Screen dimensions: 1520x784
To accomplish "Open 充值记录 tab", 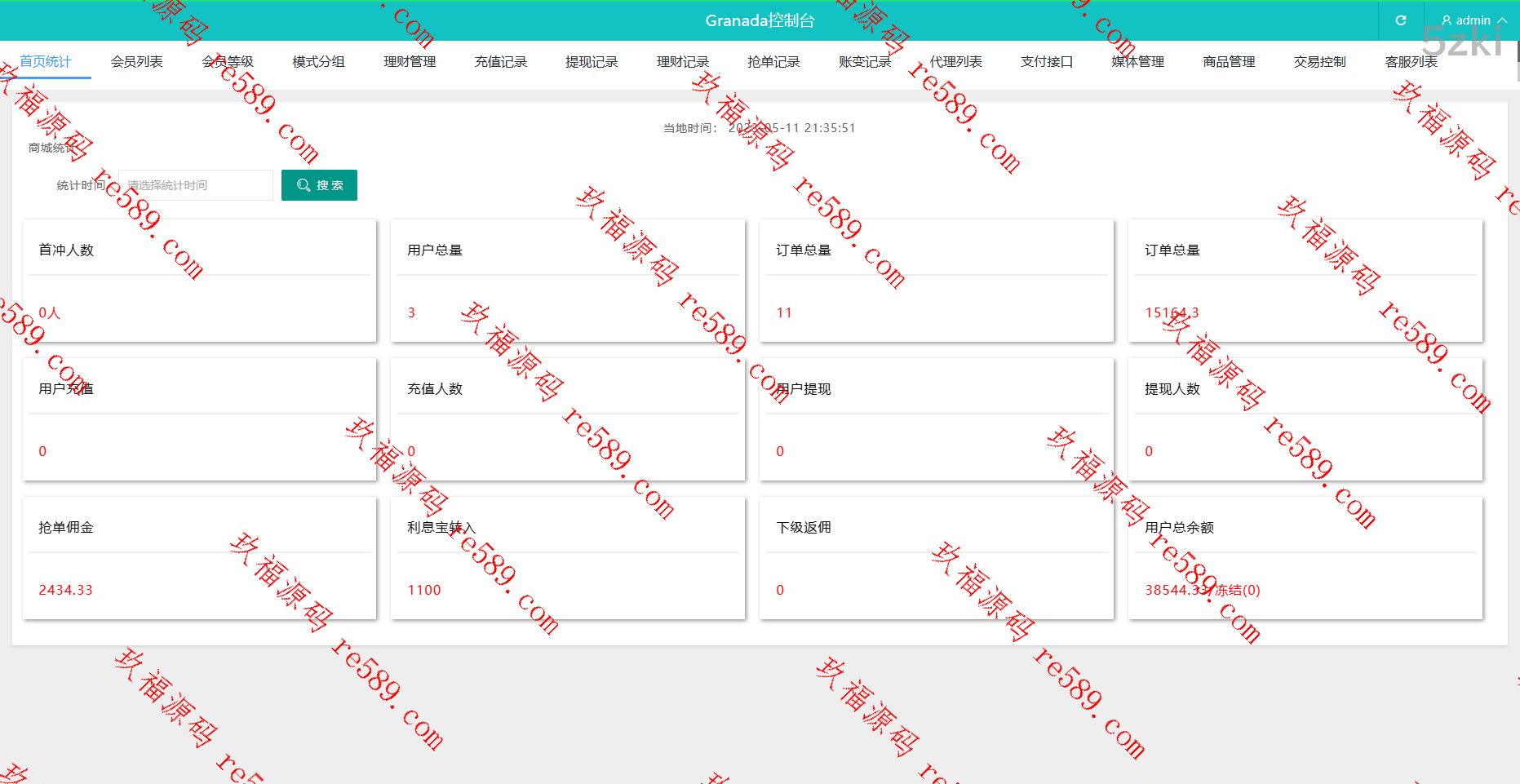I will (501, 62).
